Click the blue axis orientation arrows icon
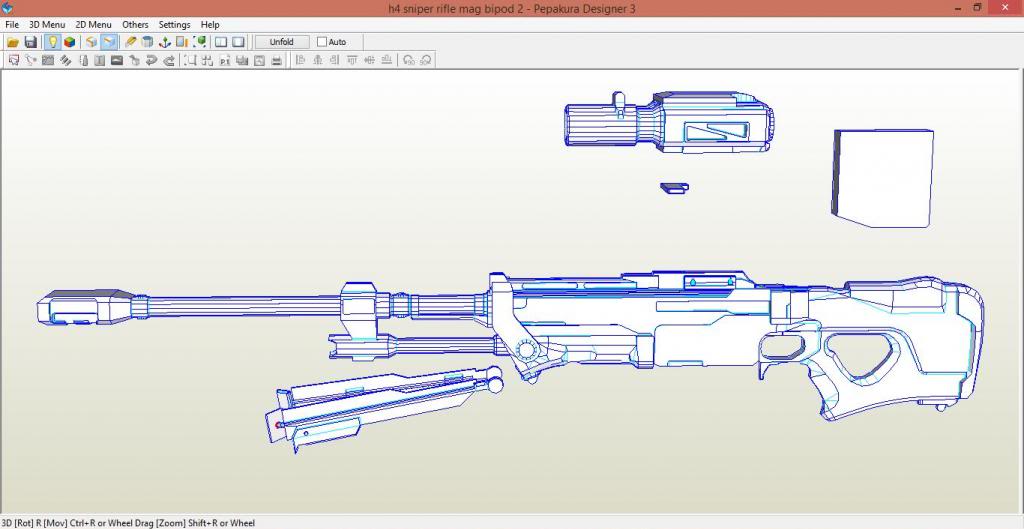1024x529 pixels. pyautogui.click(x=165, y=42)
